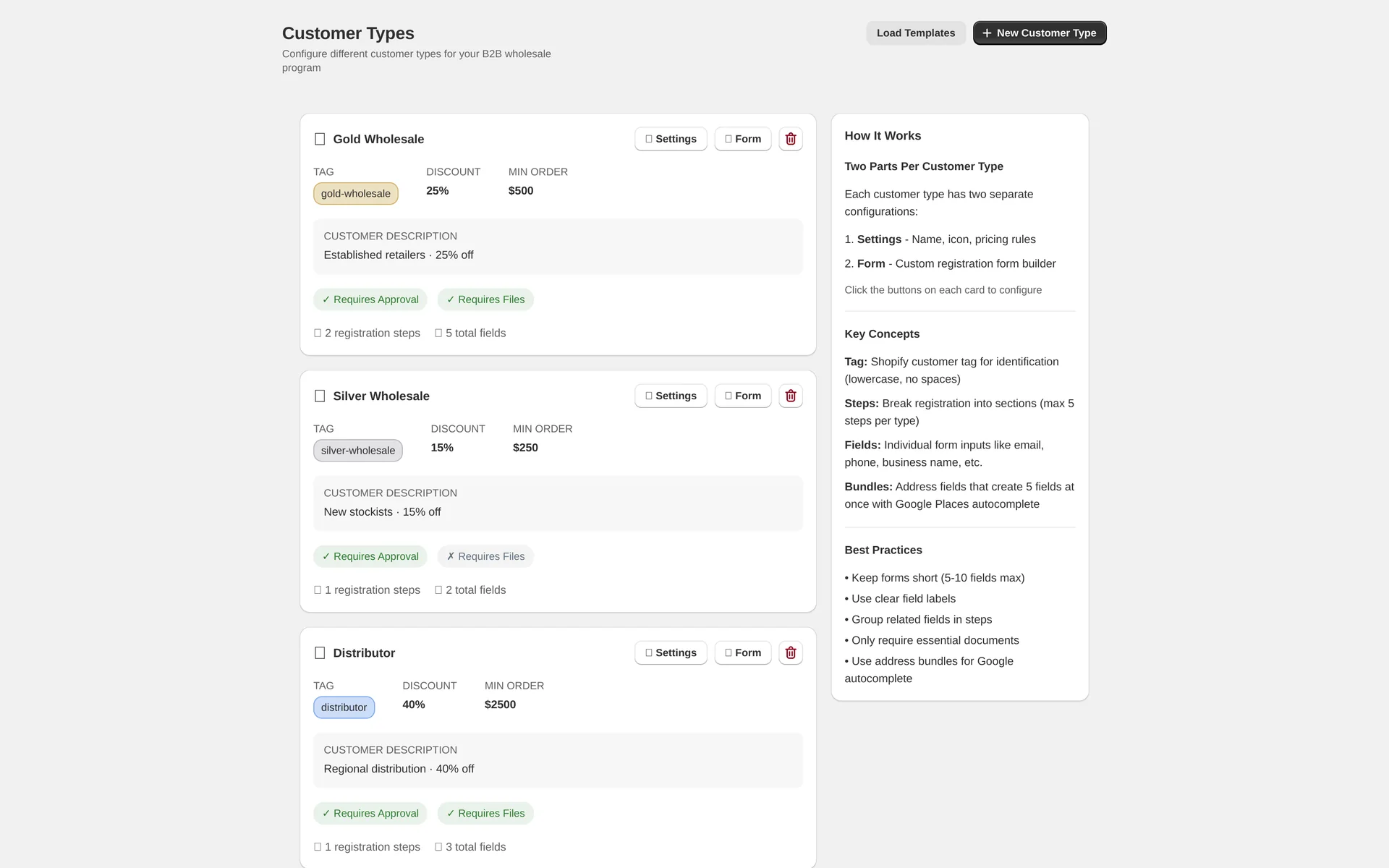Click the Customer Types page heading

click(x=348, y=33)
